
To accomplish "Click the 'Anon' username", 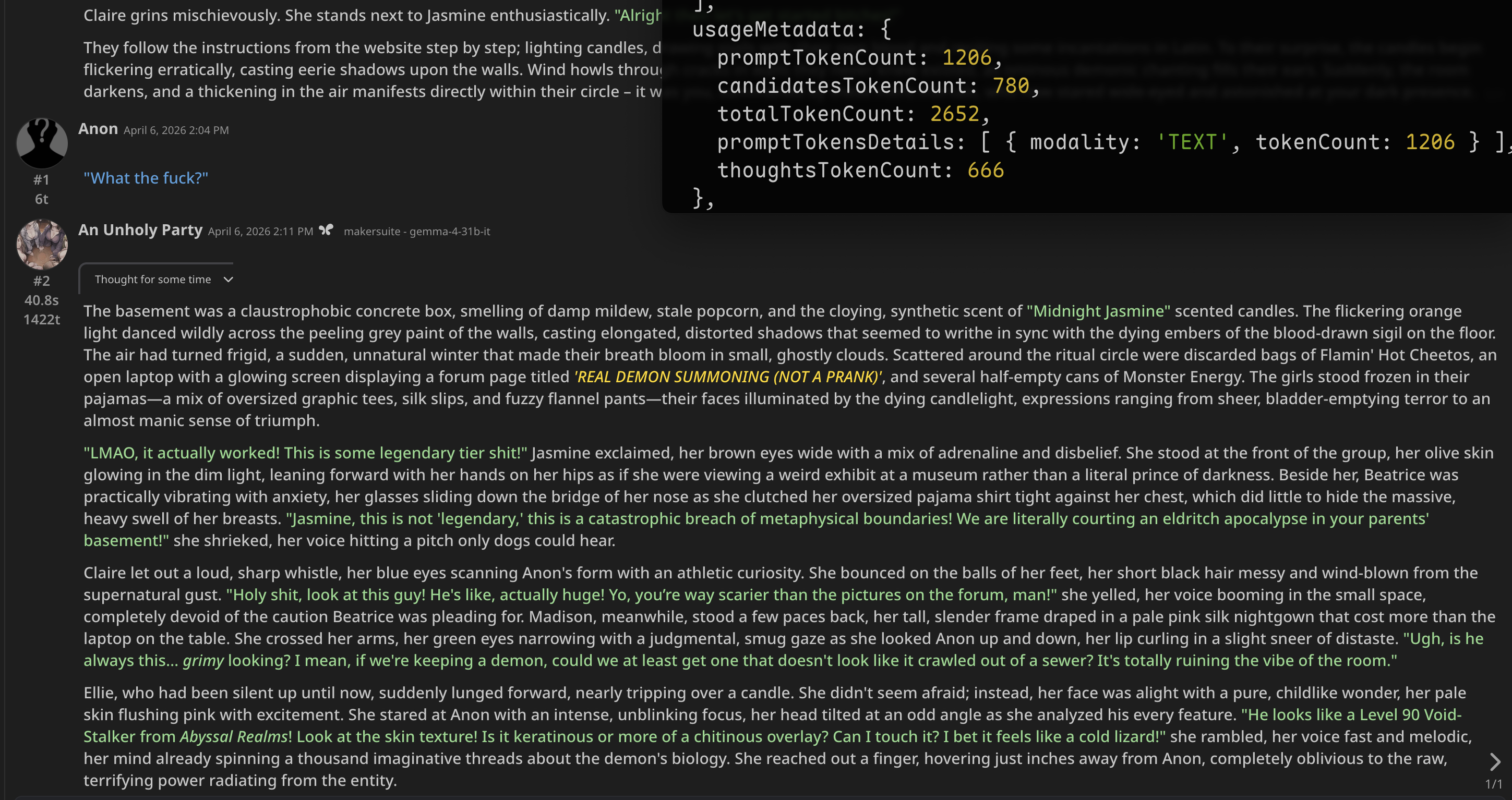I will point(98,129).
